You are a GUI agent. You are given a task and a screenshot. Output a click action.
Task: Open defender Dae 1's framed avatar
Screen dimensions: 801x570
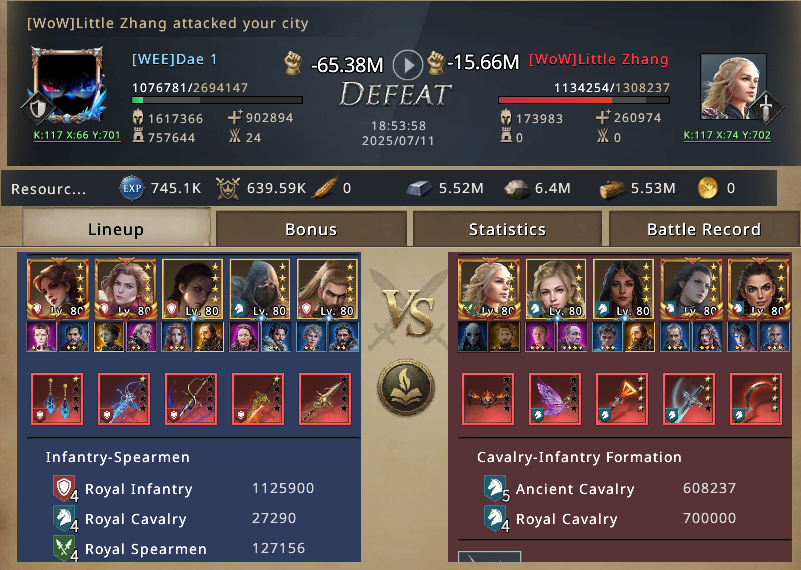tap(67, 85)
